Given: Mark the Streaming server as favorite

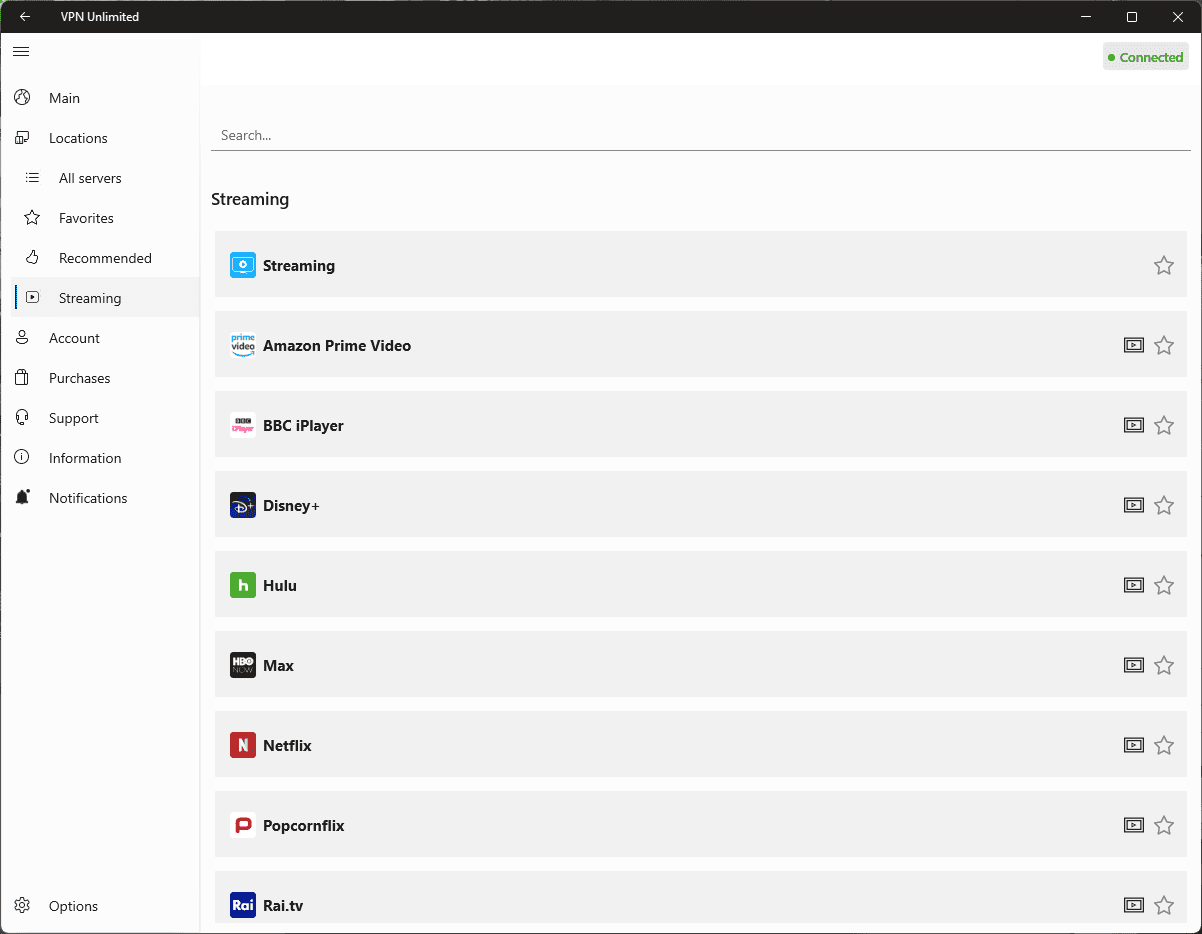Looking at the screenshot, I should (1164, 265).
